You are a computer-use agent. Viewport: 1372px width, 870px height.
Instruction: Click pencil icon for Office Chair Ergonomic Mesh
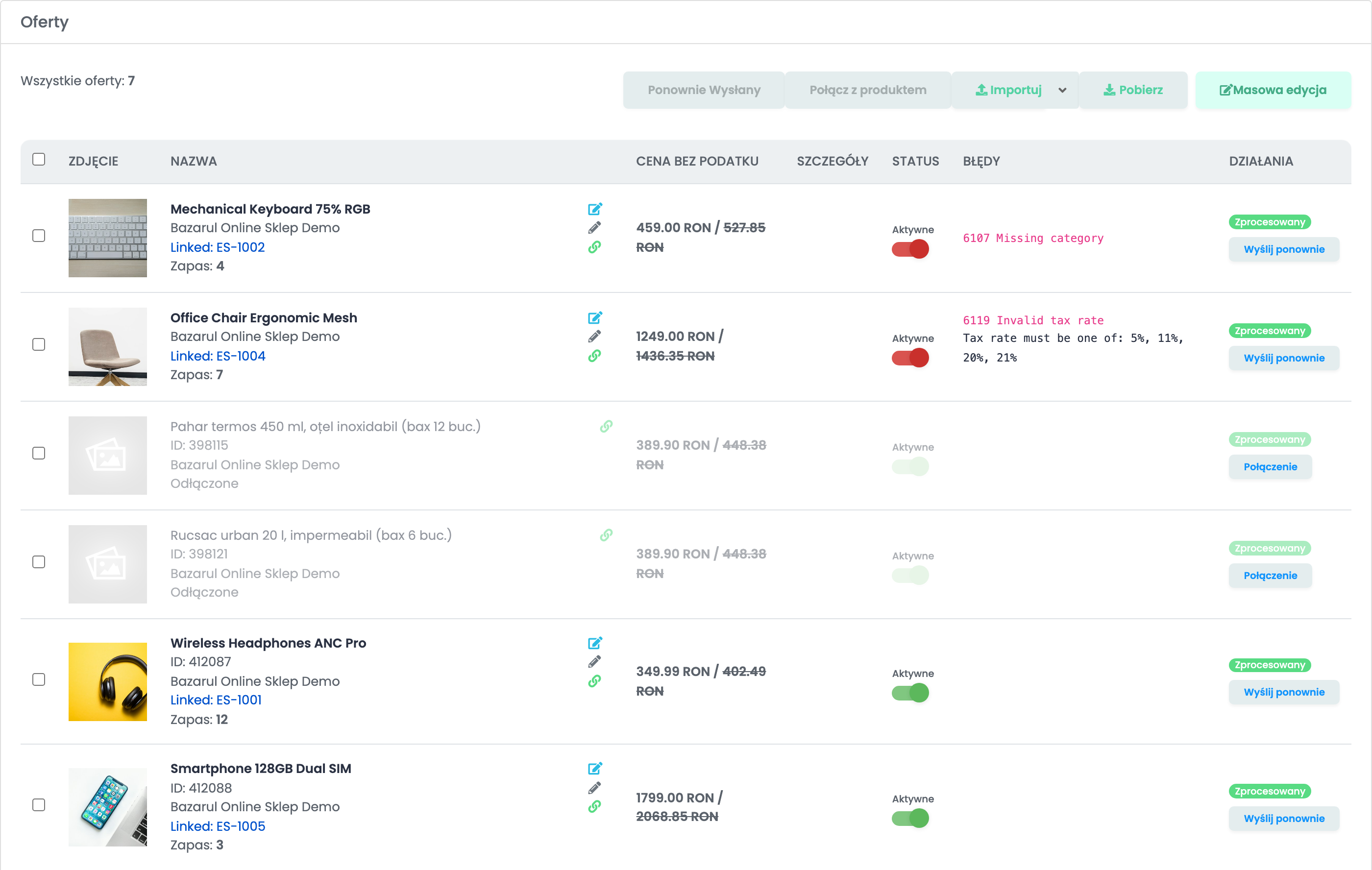(594, 337)
